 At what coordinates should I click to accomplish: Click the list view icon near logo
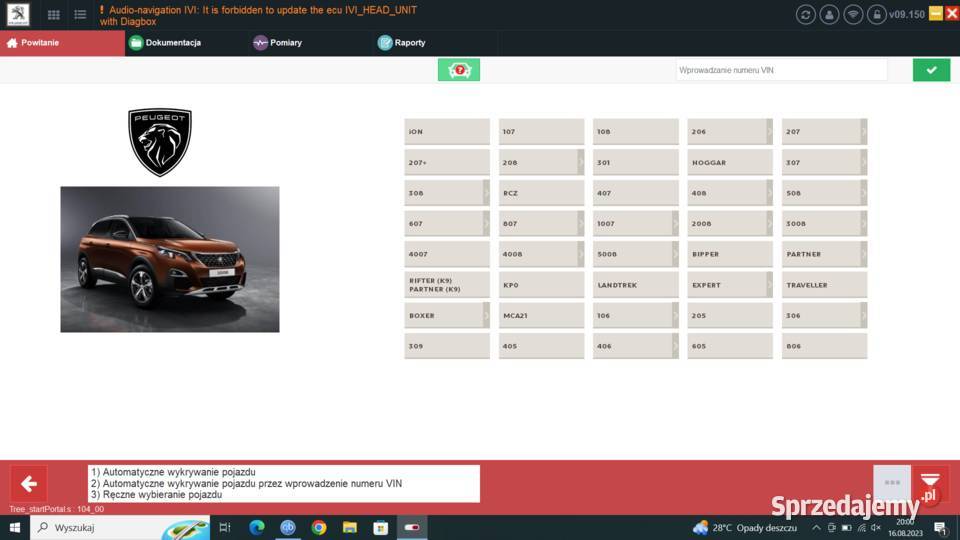(80, 15)
